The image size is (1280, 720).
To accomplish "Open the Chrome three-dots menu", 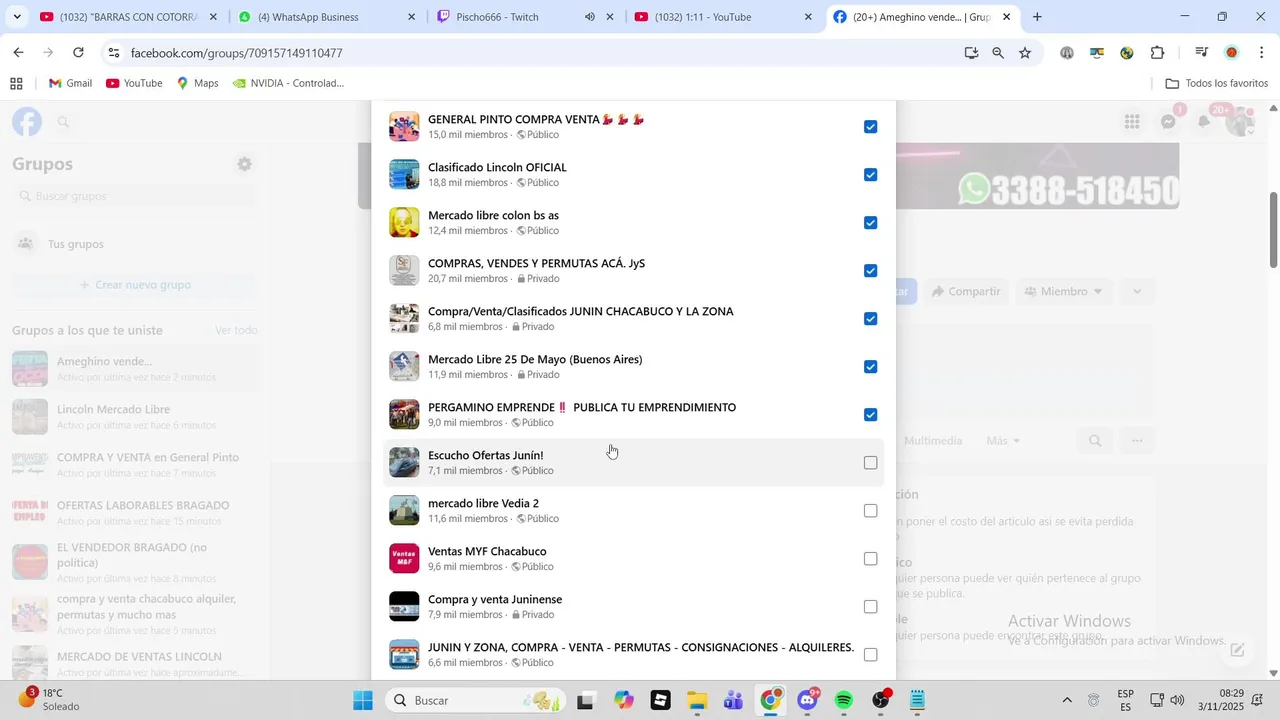I will [x=1261, y=53].
